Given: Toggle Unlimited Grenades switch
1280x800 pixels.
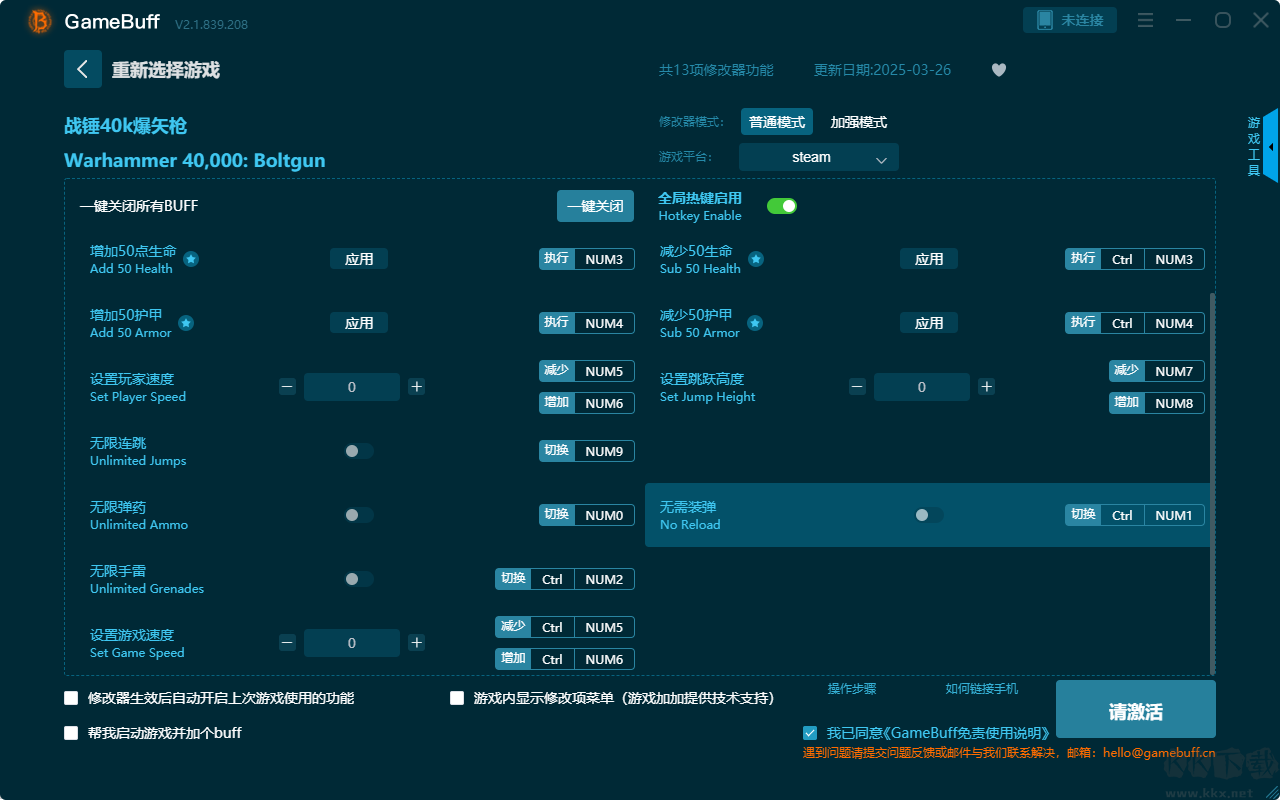Looking at the screenshot, I should pos(359,579).
